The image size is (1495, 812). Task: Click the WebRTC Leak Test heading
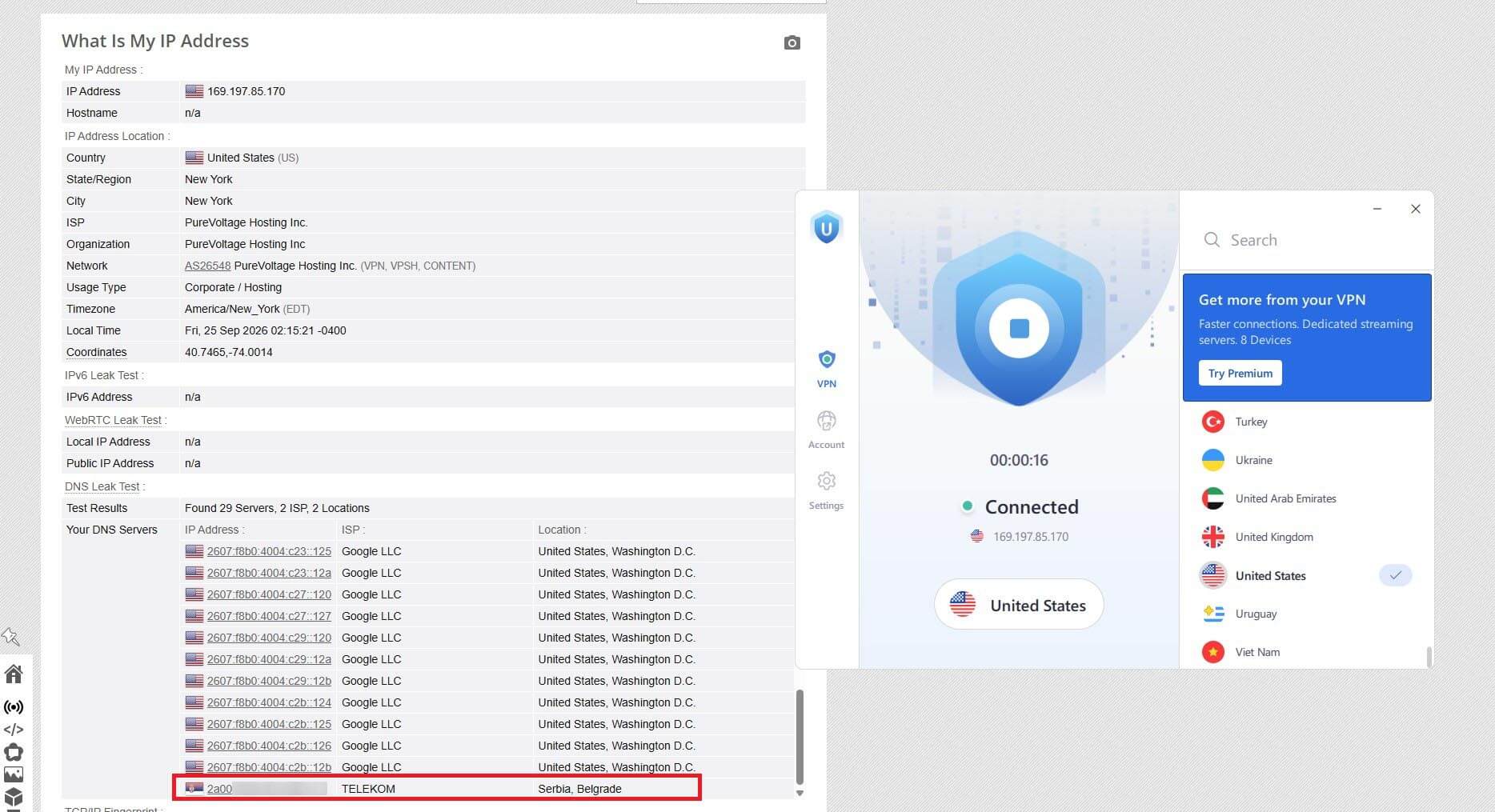pyautogui.click(x=113, y=420)
